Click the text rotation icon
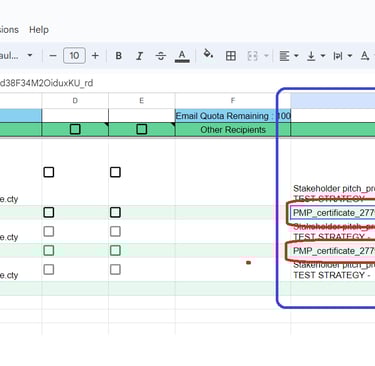This screenshot has height=366, width=375. 365,56
